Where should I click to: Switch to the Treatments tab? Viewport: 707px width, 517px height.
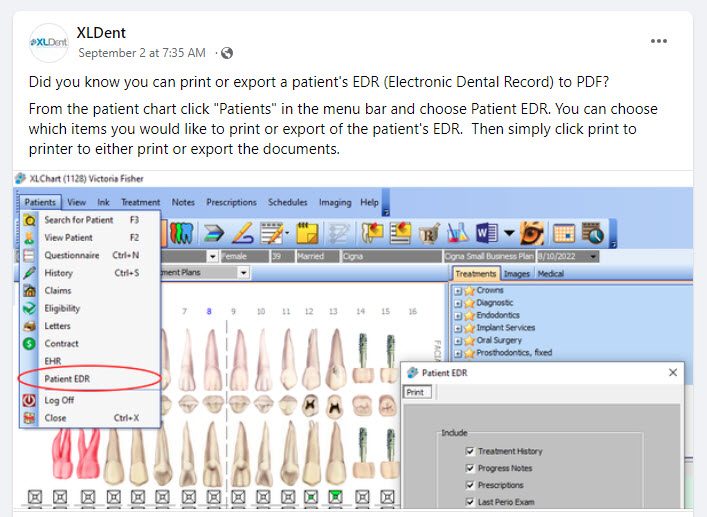476,274
